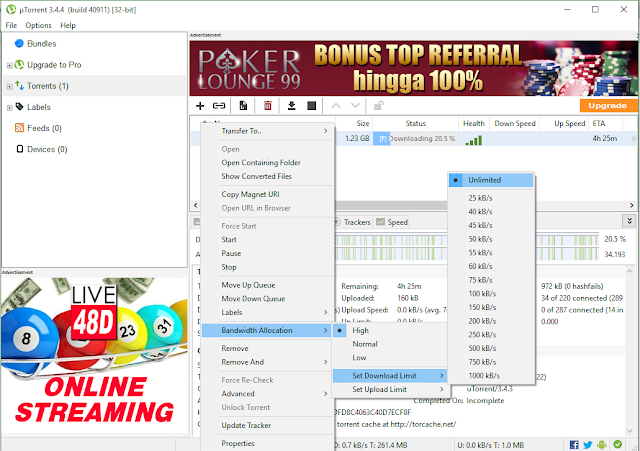Expand the Torrents tree node
The width and height of the screenshot is (640, 451).
[9, 87]
